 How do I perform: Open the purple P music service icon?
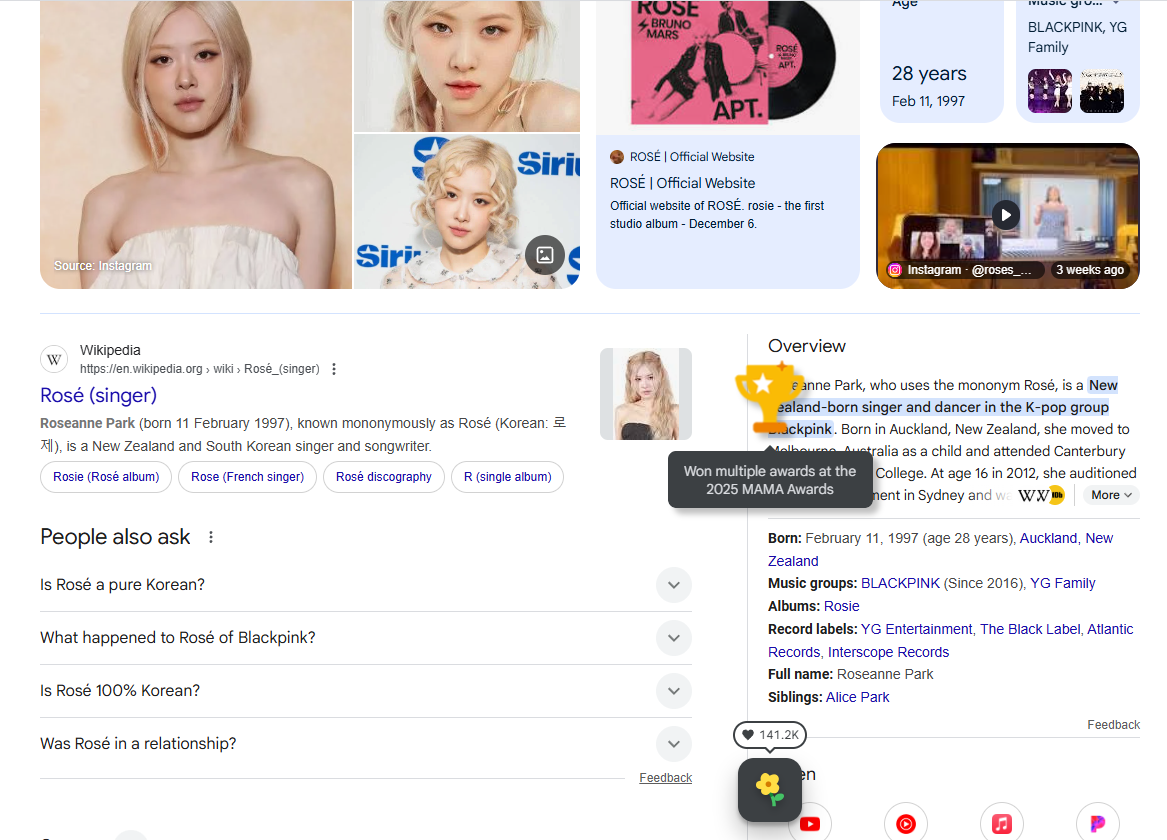[1098, 823]
